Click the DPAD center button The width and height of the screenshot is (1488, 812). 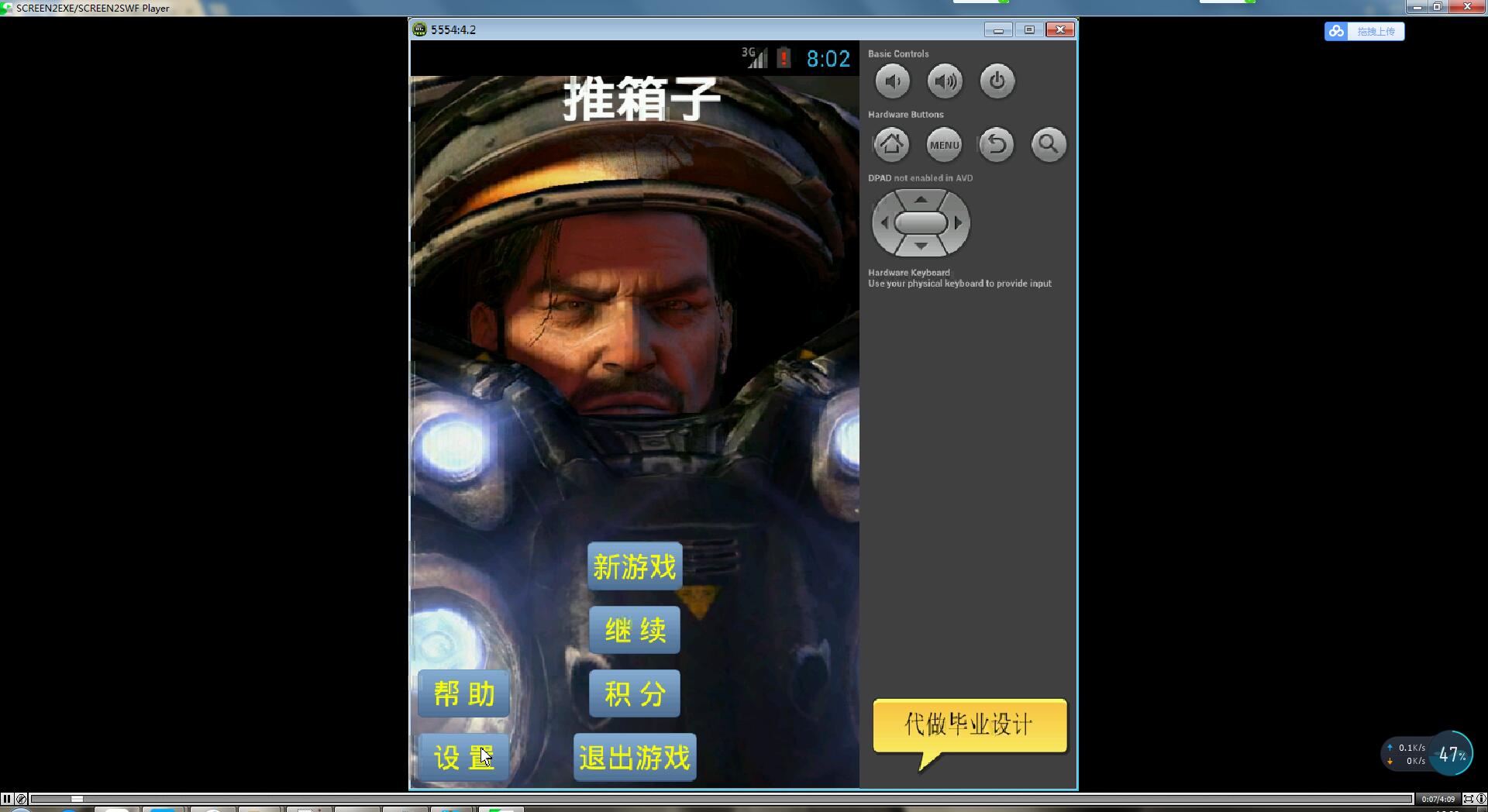pos(921,223)
